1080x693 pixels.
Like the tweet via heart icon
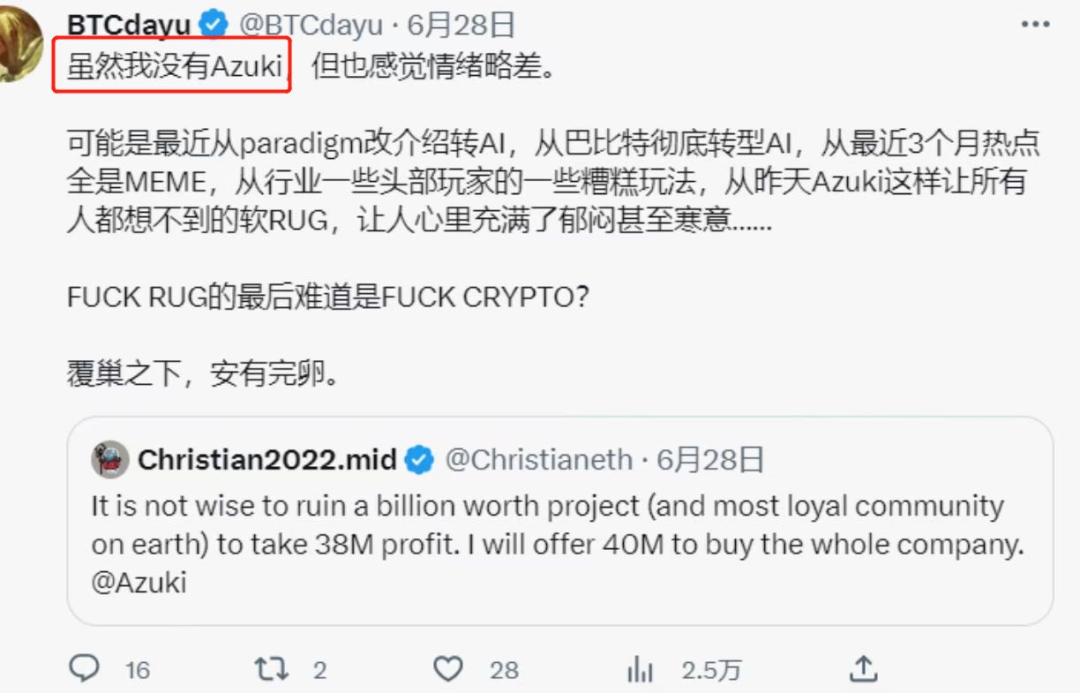click(448, 669)
